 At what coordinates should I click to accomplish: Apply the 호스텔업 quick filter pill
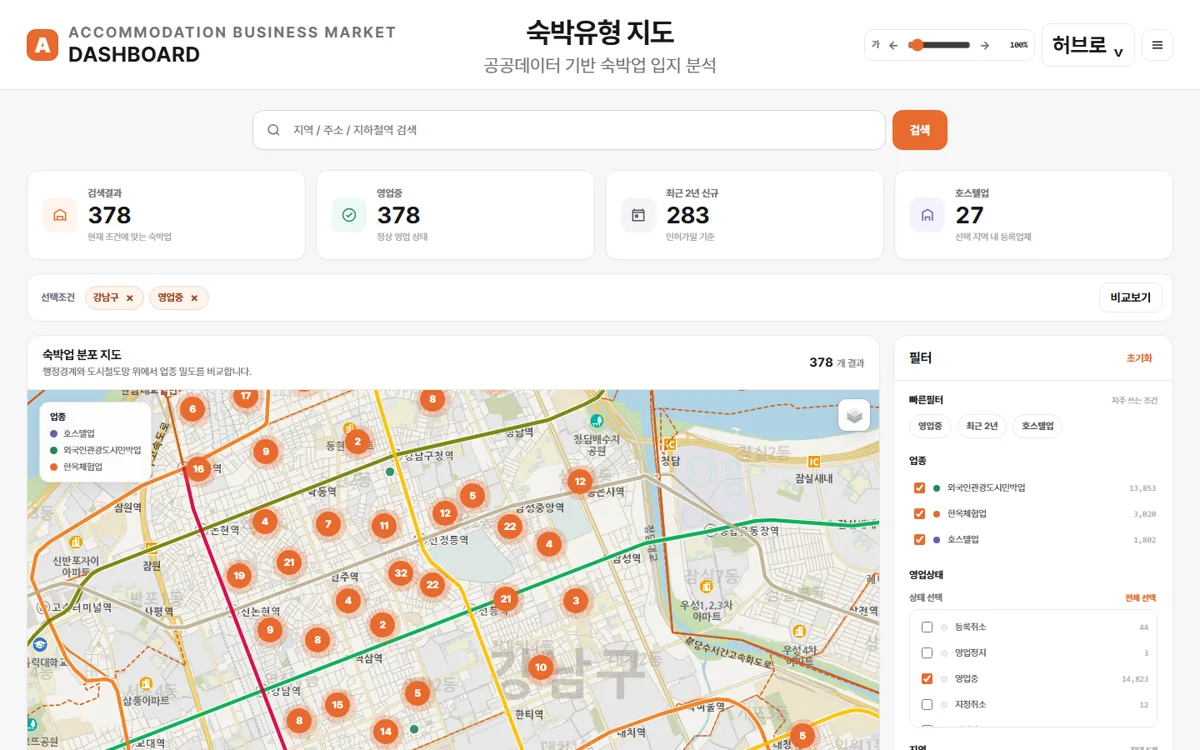[x=1038, y=426]
